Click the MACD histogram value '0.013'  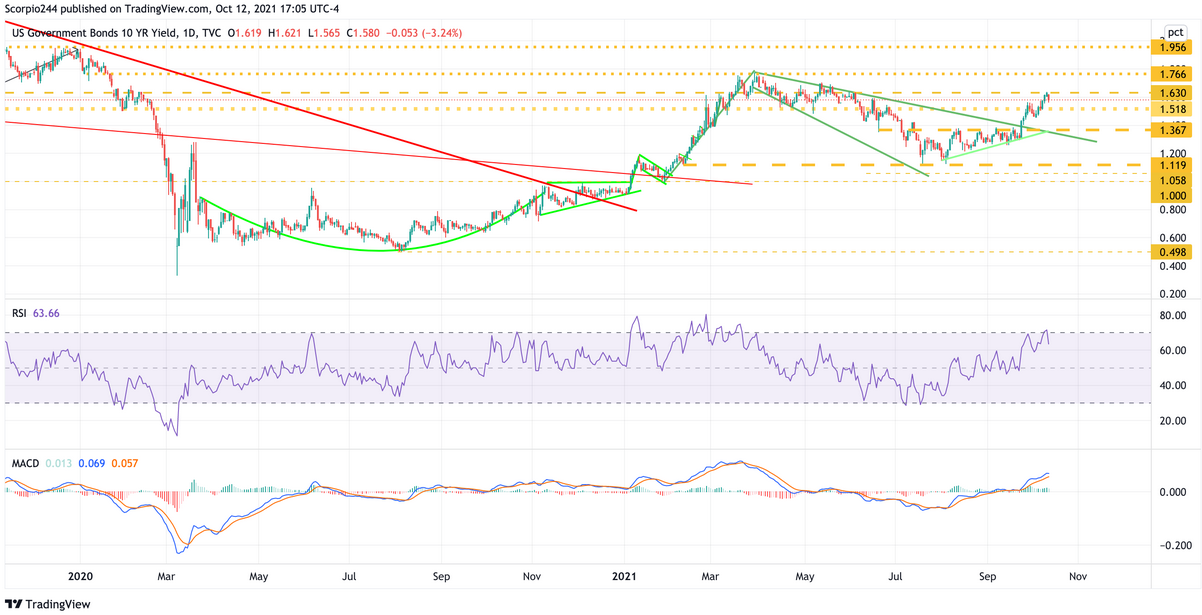pyautogui.click(x=61, y=465)
